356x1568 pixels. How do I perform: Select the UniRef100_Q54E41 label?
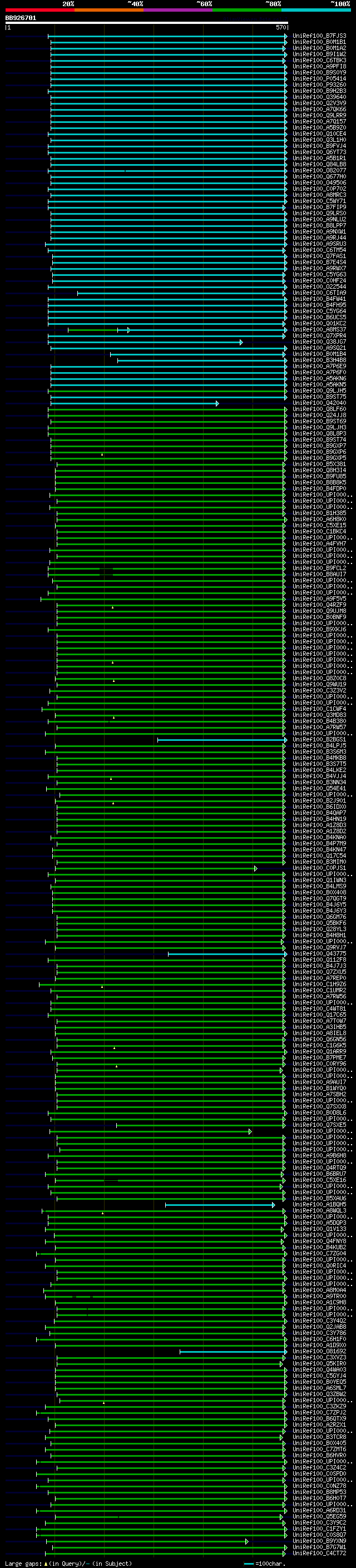(319, 789)
